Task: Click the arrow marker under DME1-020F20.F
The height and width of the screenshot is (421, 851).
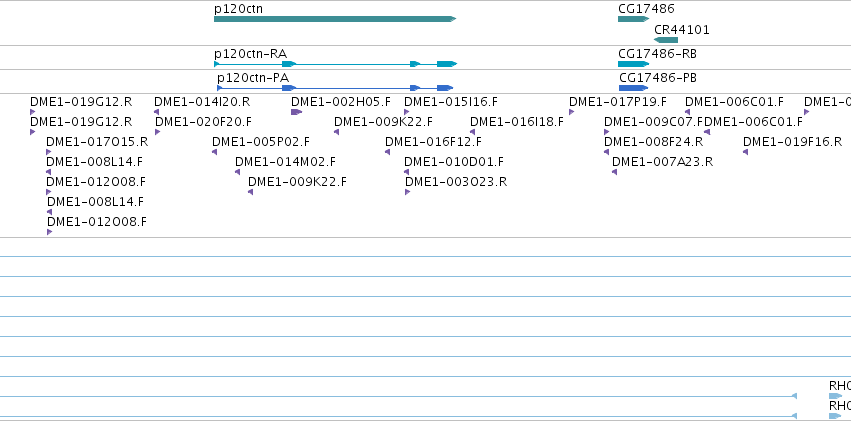Action: pos(157,132)
